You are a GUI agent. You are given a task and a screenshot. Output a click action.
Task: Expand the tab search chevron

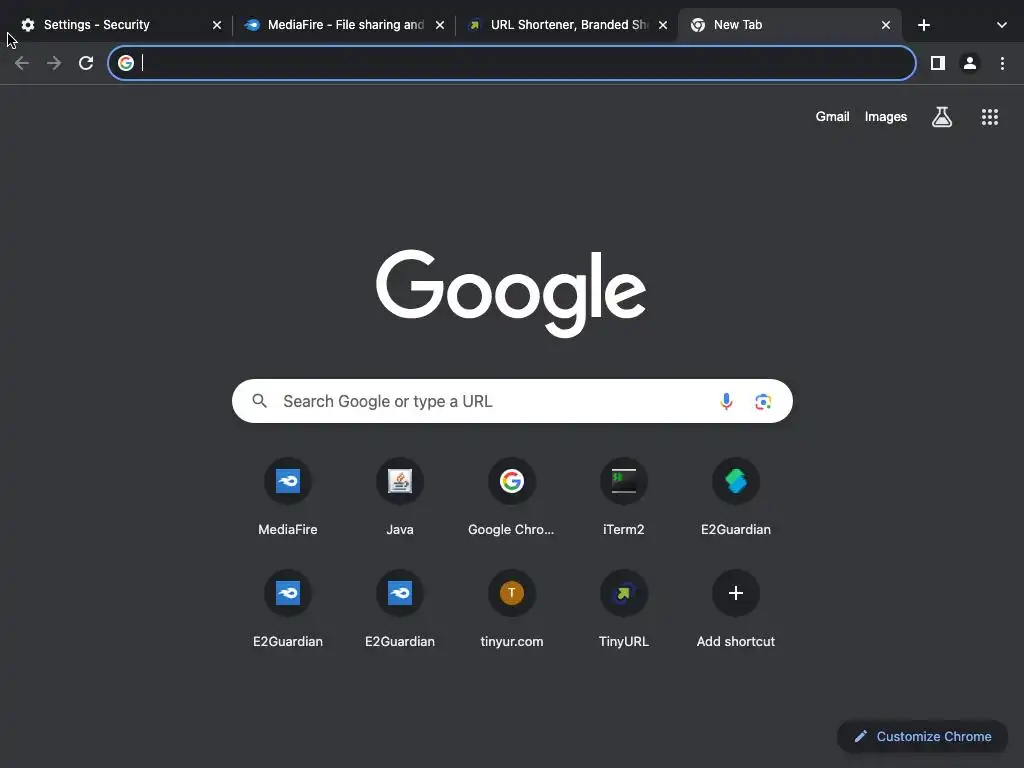(x=1001, y=25)
